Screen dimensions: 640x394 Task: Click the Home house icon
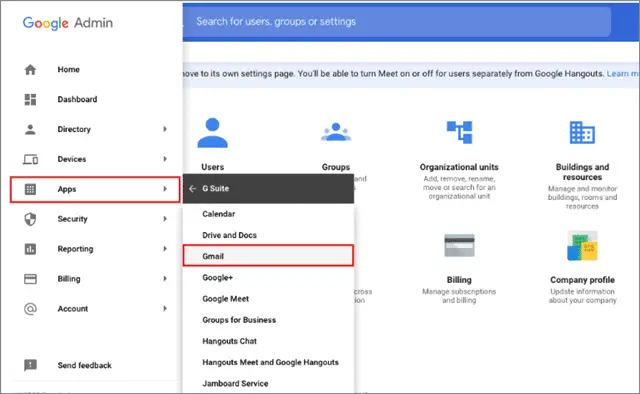click(x=30, y=69)
